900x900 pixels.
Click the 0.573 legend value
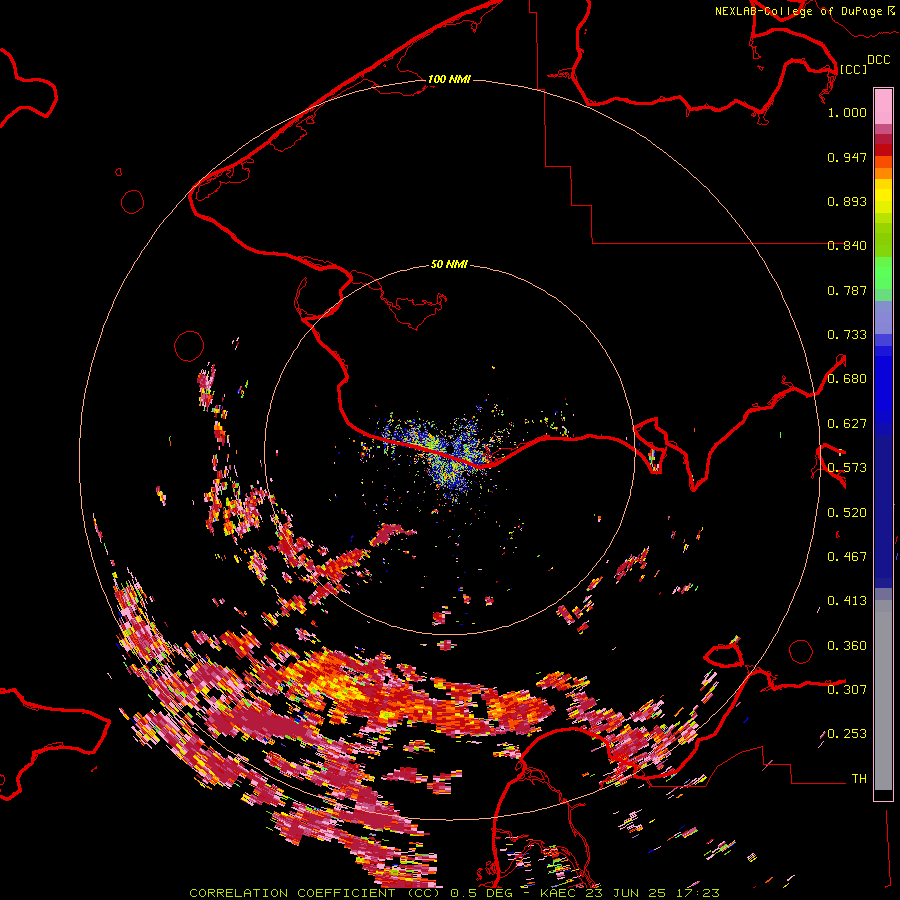[x=847, y=468]
